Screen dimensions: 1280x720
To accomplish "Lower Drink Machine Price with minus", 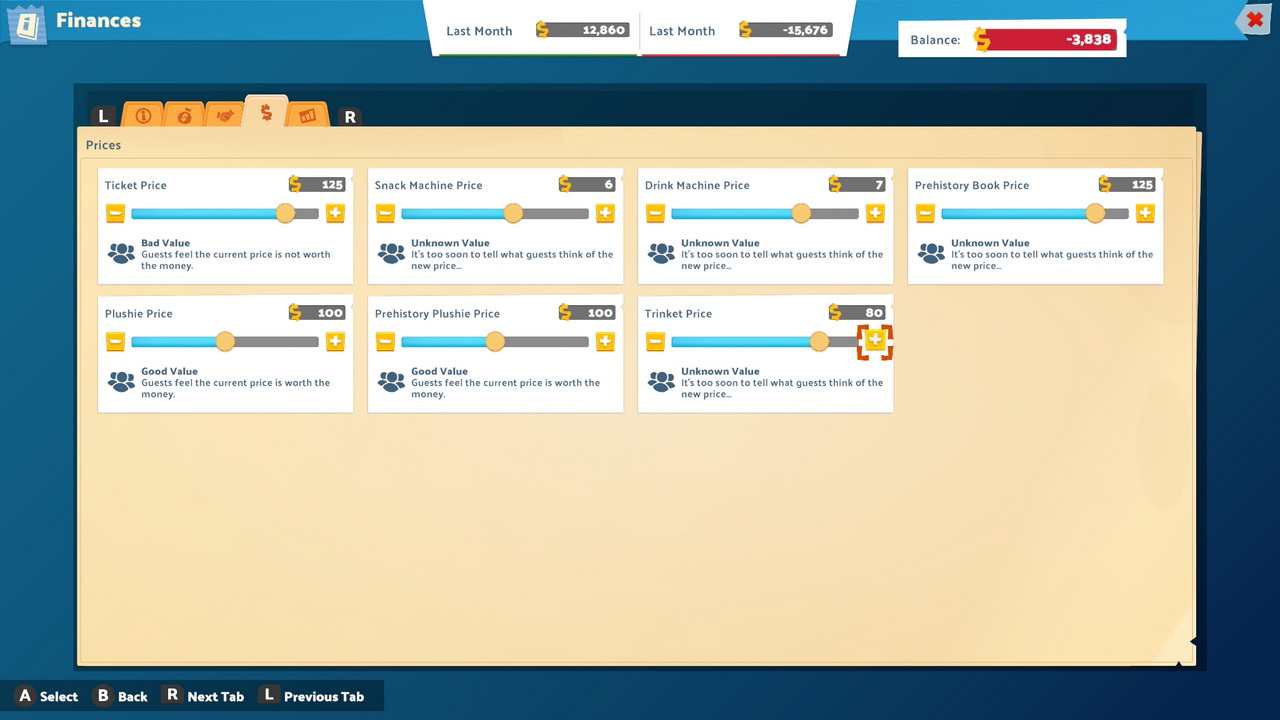I will [656, 213].
